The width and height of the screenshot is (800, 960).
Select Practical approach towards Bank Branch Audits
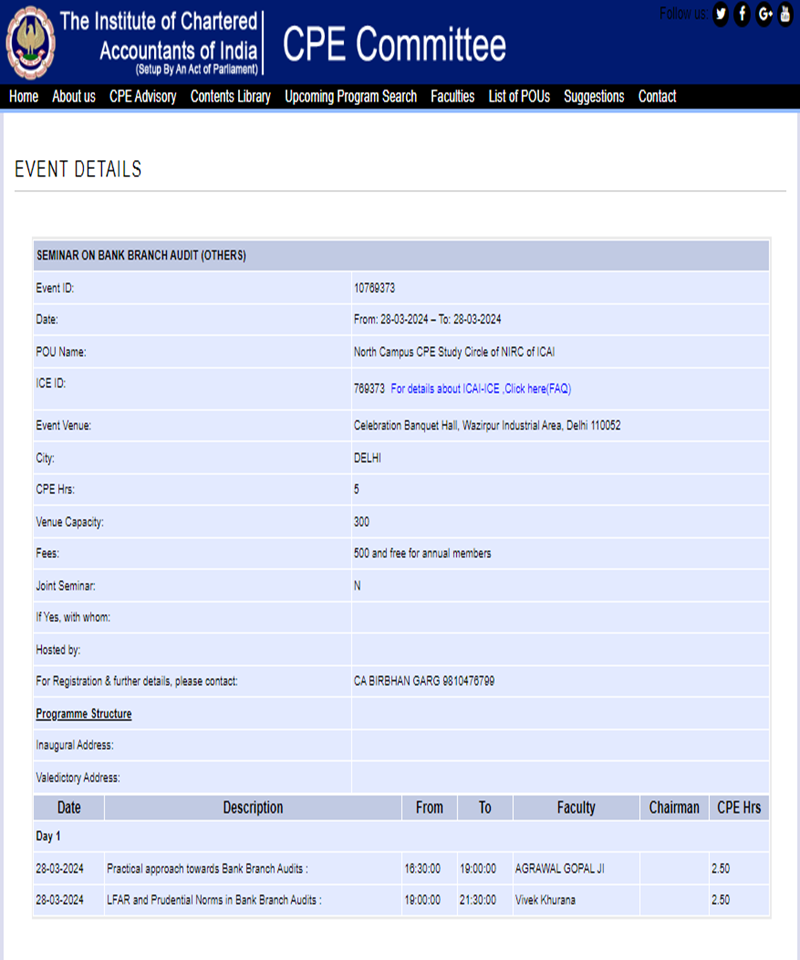click(x=207, y=869)
